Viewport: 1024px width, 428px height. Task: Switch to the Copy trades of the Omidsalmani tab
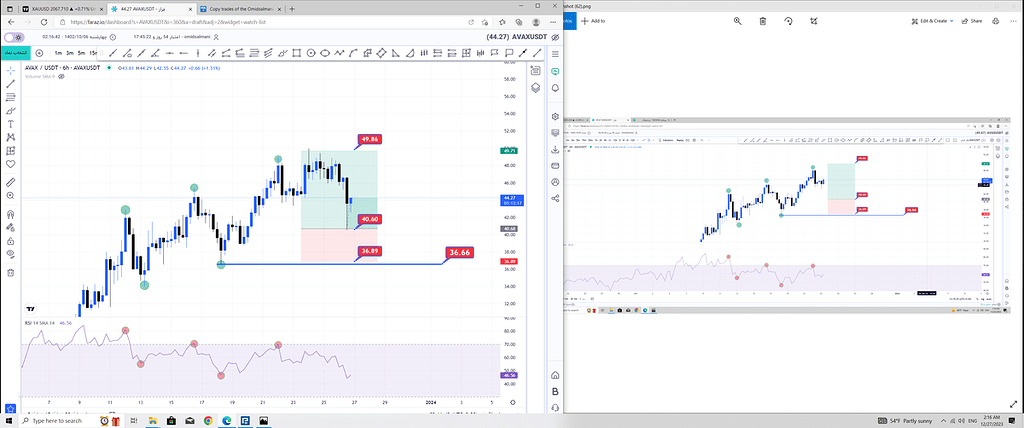[x=238, y=9]
